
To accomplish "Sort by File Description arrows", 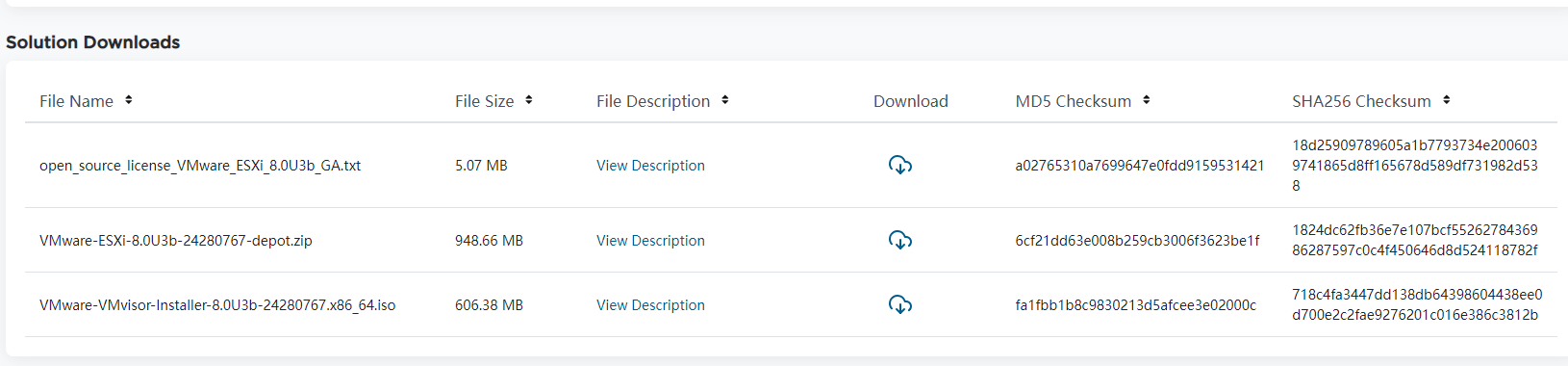I will pos(725,100).
